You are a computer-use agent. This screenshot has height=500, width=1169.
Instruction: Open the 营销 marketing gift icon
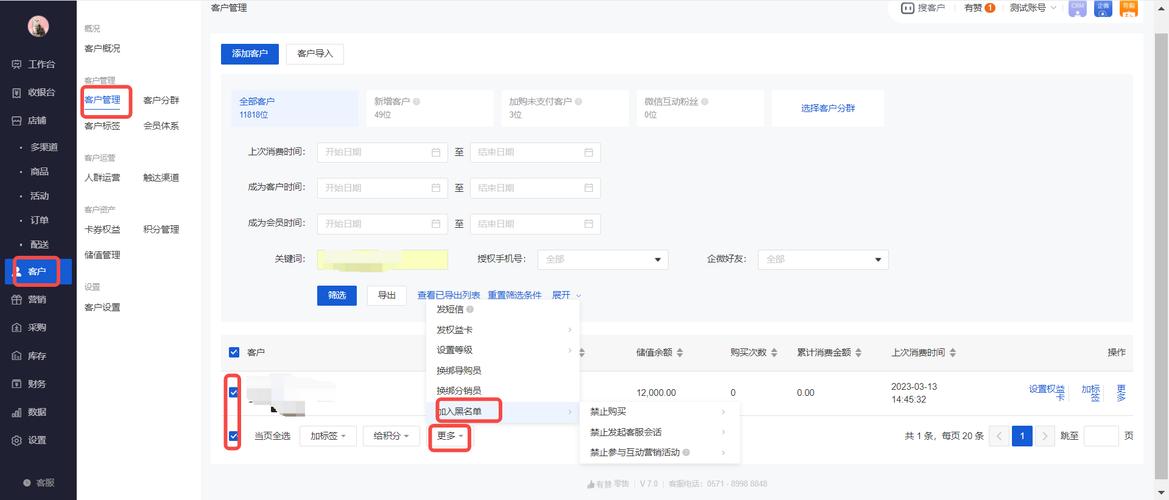coord(16,299)
